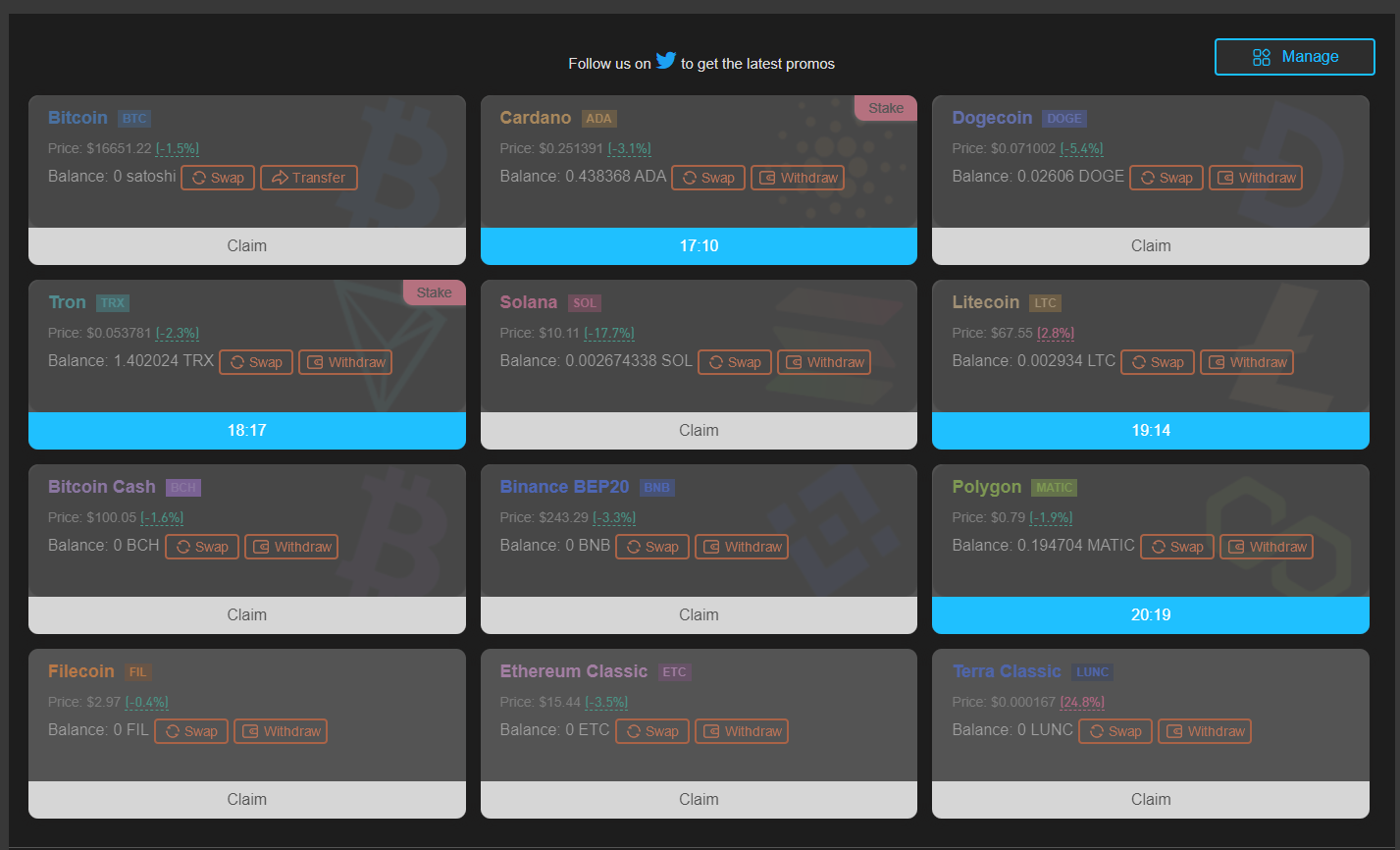Open the Cardano coin title link

pyautogui.click(x=535, y=118)
